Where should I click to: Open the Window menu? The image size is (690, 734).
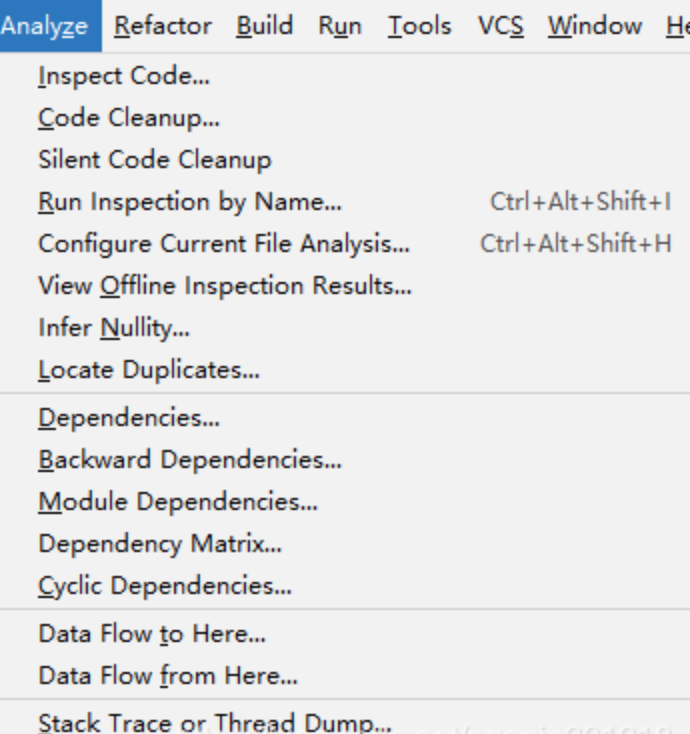point(595,26)
